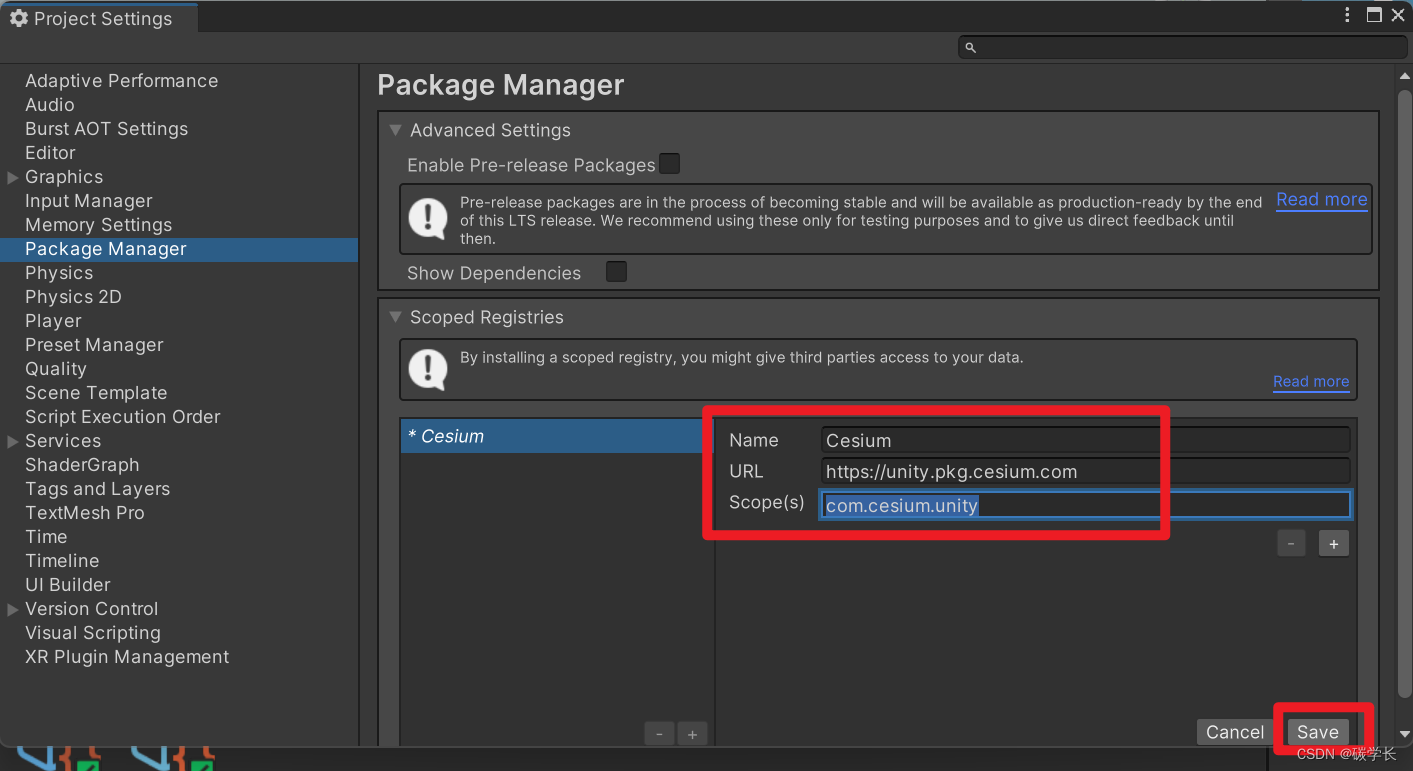The image size is (1413, 771).
Task: Open XR Plugin Management settings
Action: pos(127,657)
